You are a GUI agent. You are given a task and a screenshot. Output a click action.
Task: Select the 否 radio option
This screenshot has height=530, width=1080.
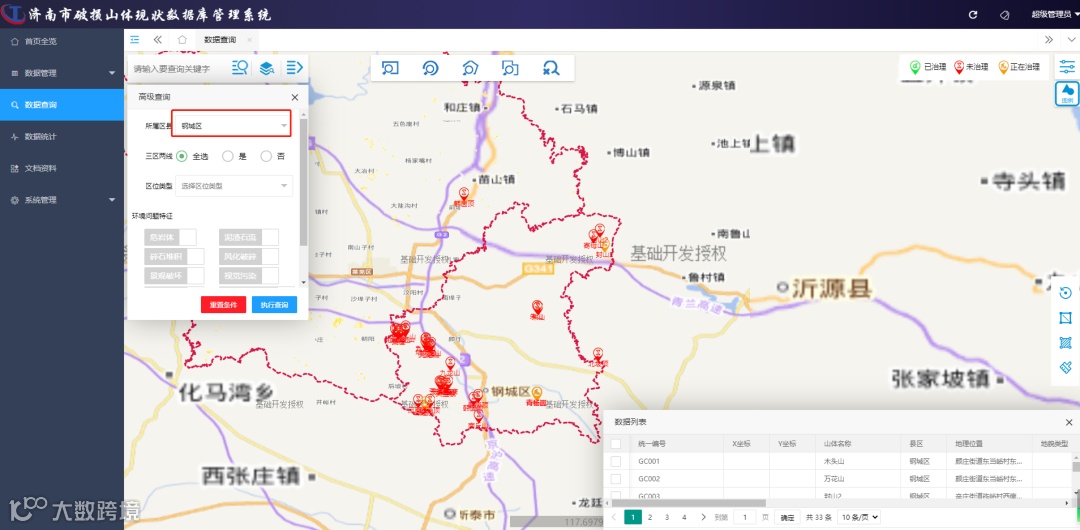tap(266, 156)
